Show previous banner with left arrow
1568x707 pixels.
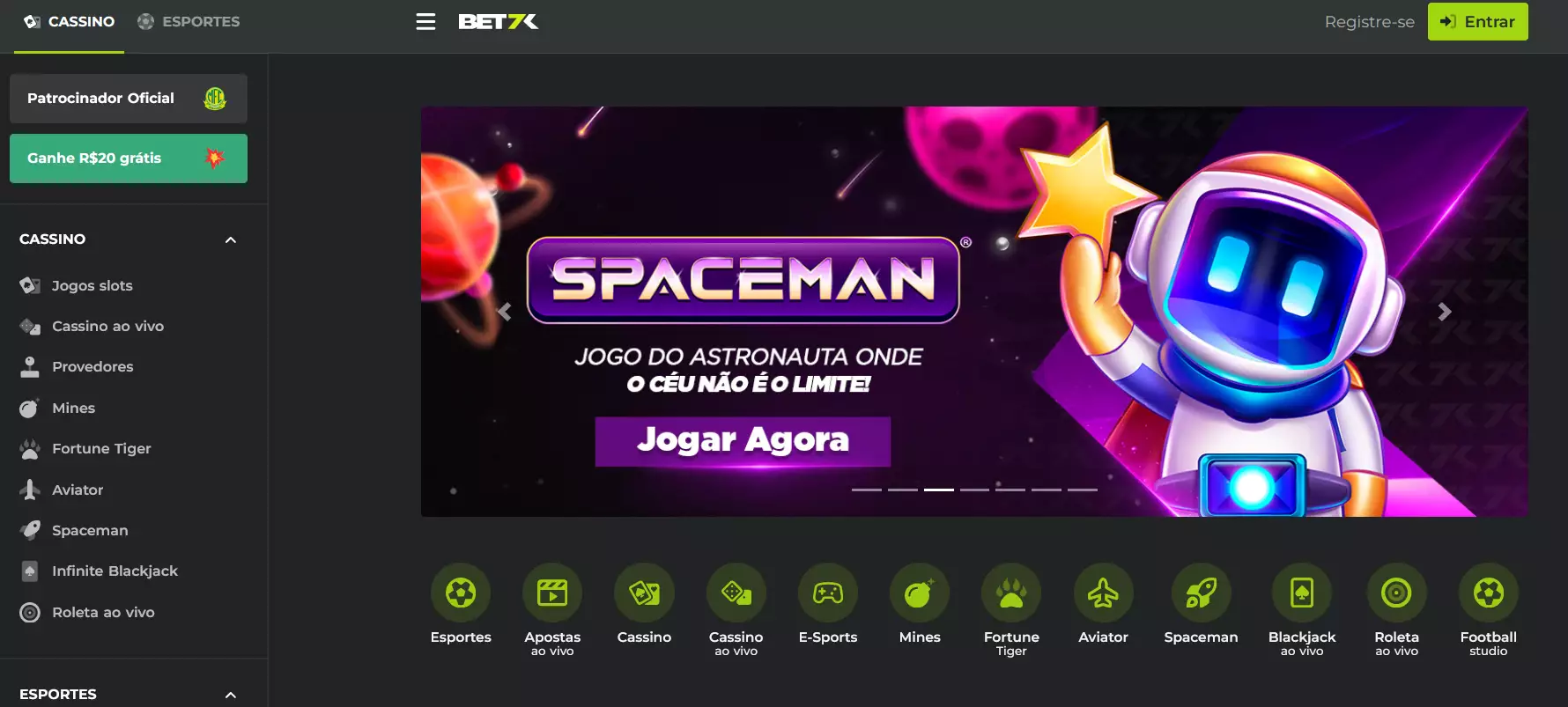[x=505, y=312]
